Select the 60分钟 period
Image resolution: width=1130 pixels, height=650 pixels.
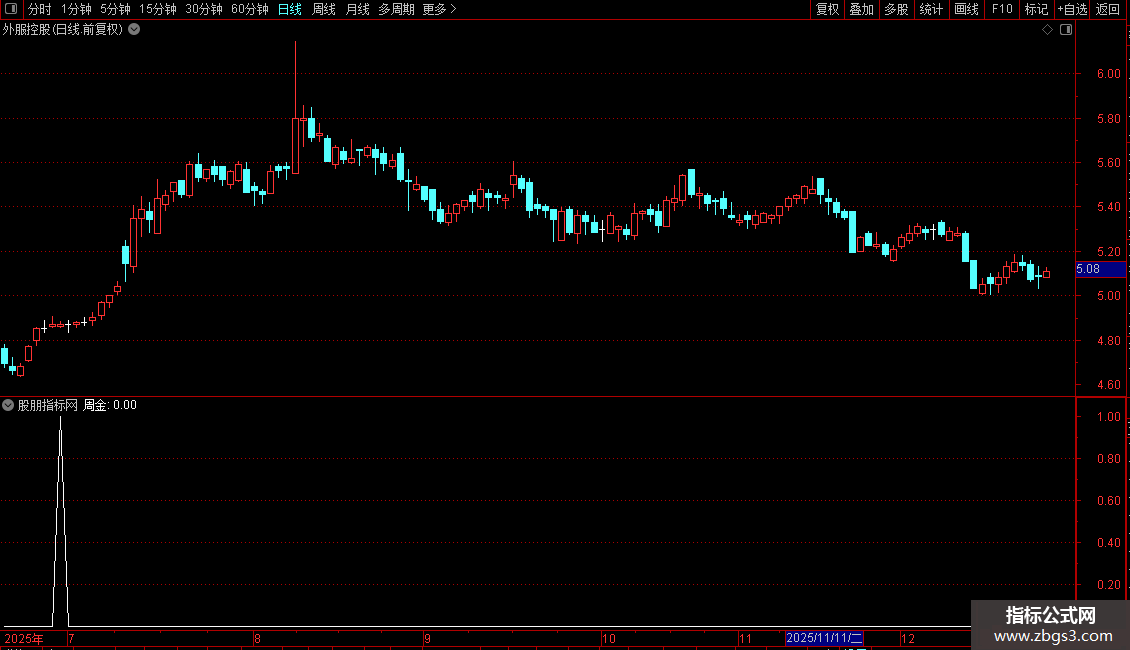tap(250, 9)
